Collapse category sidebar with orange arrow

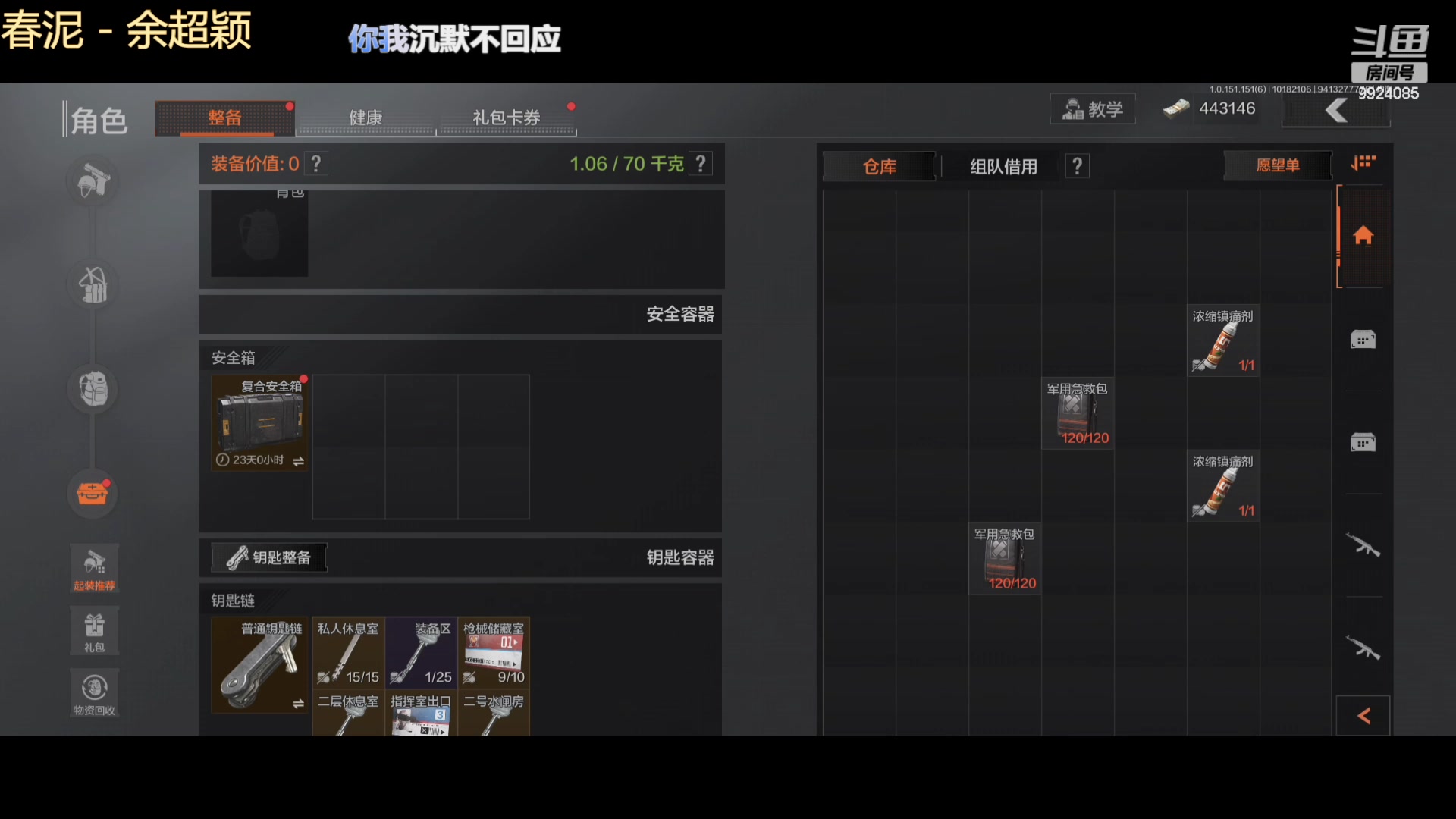click(x=1363, y=716)
